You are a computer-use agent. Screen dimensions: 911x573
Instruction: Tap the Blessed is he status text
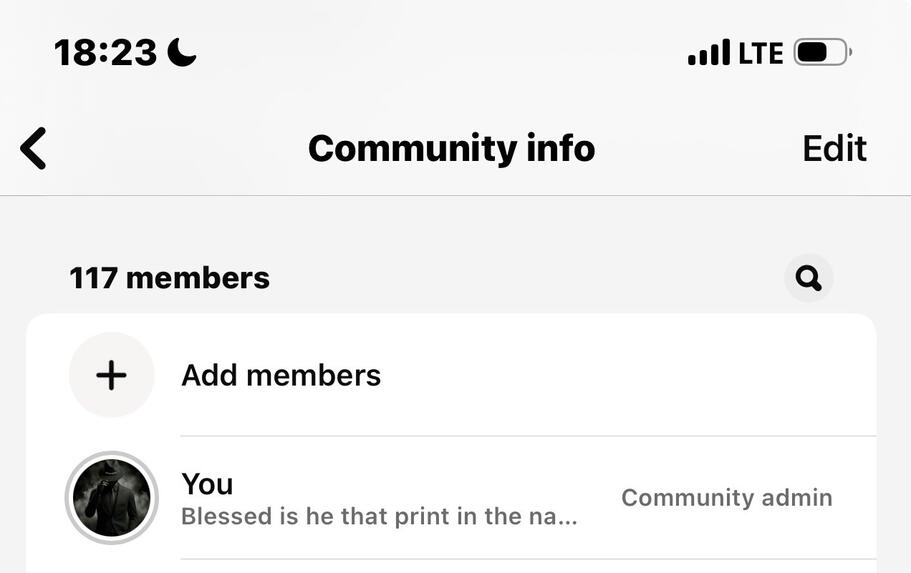point(379,516)
